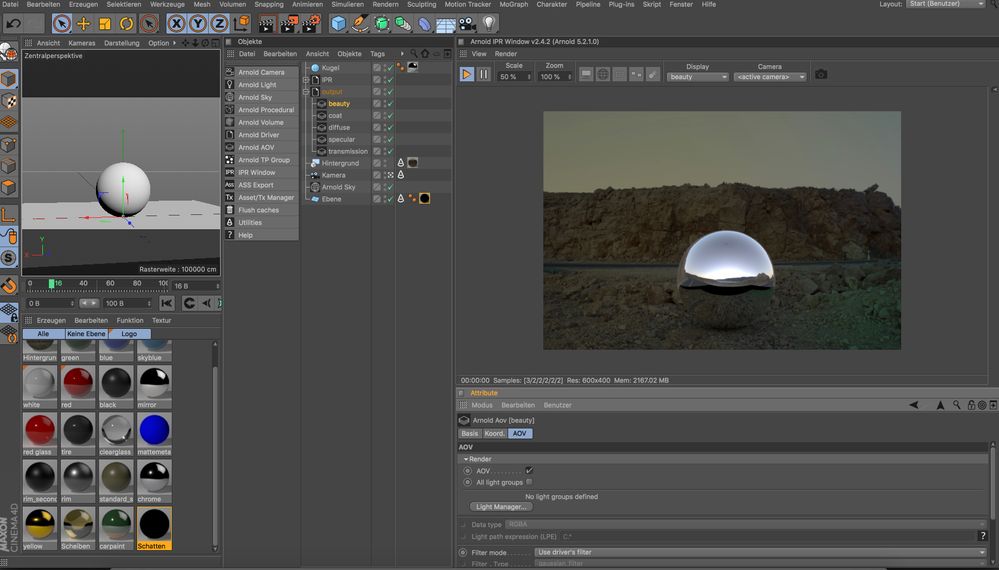Add a light object bulb icon

489,24
